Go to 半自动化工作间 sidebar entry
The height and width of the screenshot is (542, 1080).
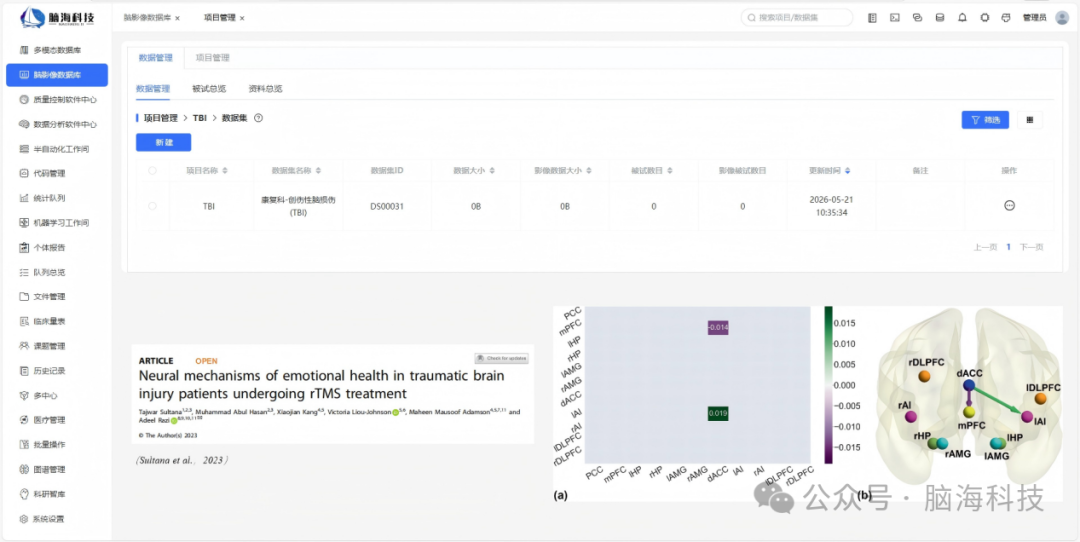coord(56,149)
